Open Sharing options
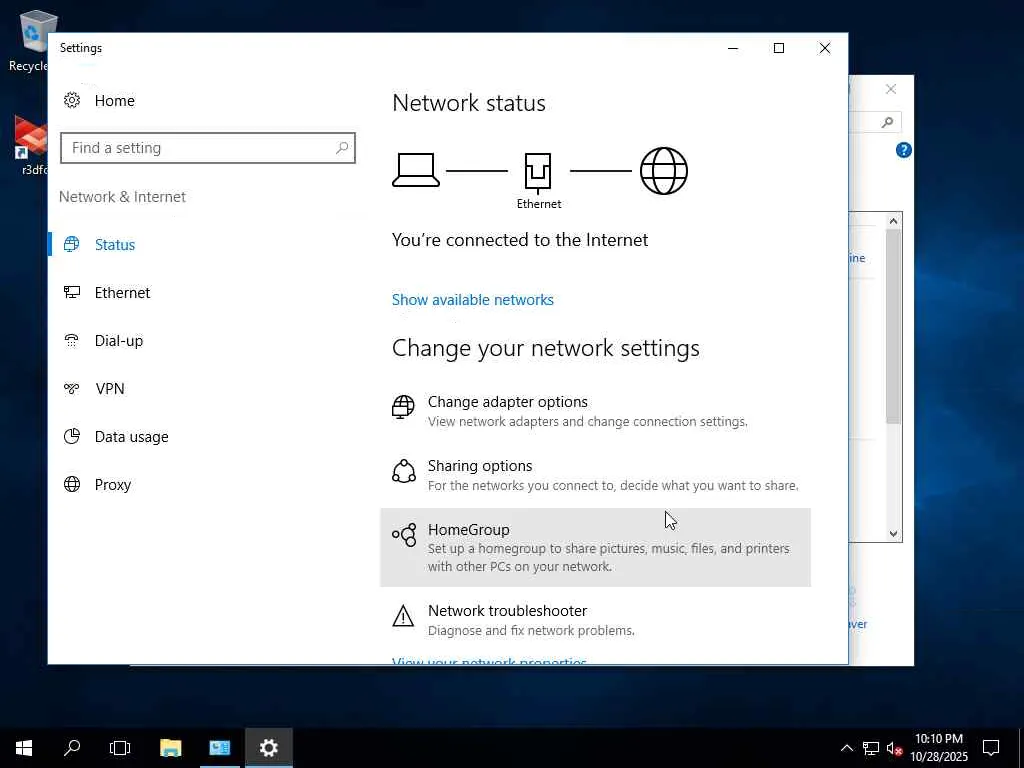This screenshot has width=1024, height=768. [x=596, y=475]
